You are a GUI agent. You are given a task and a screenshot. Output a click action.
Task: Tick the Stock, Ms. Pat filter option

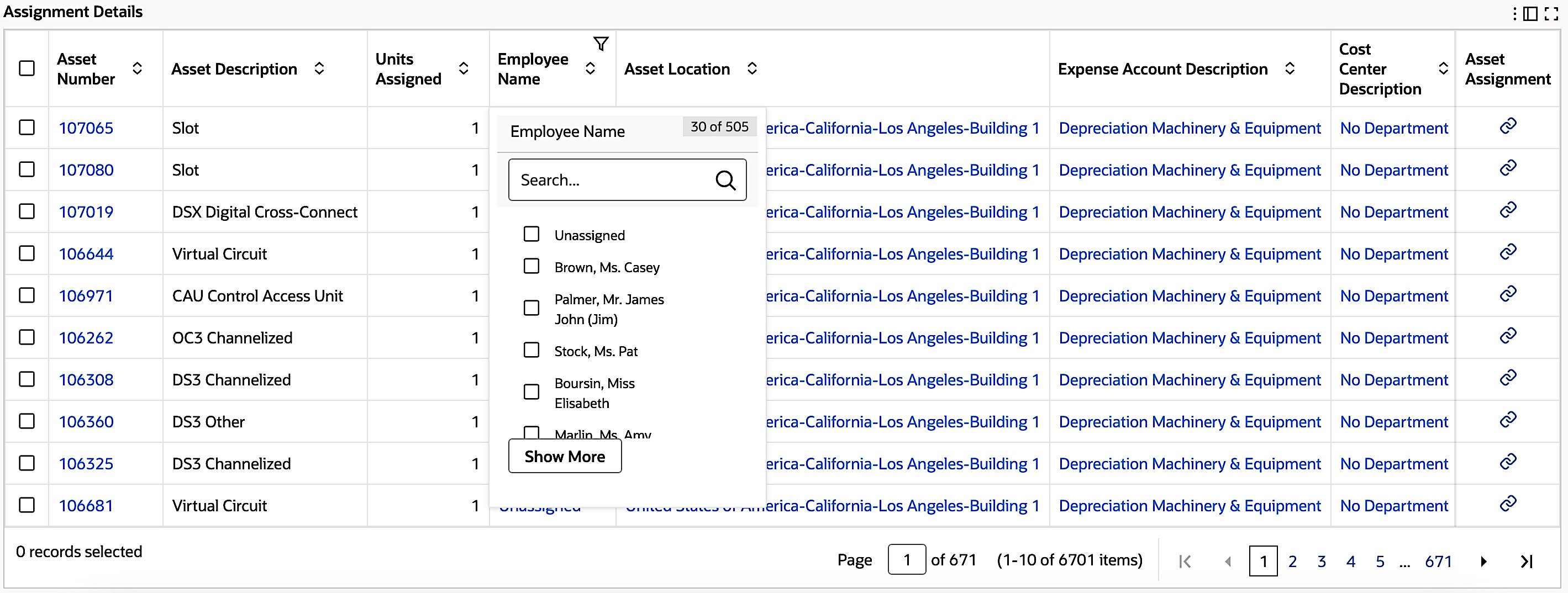pos(532,350)
